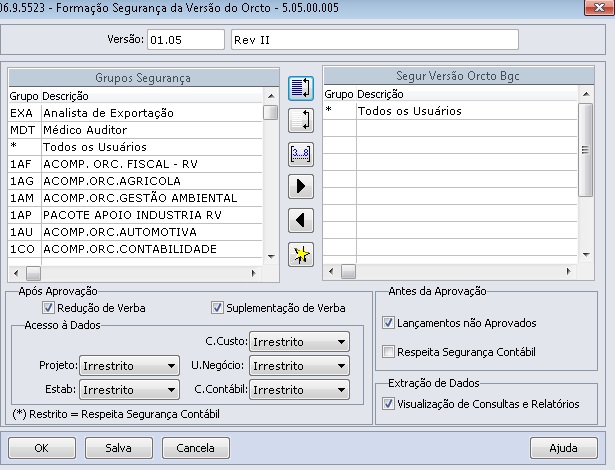Click scroll-down arrow of Segur Versão list
Screen dimensions: 615x470
coord(586,255)
